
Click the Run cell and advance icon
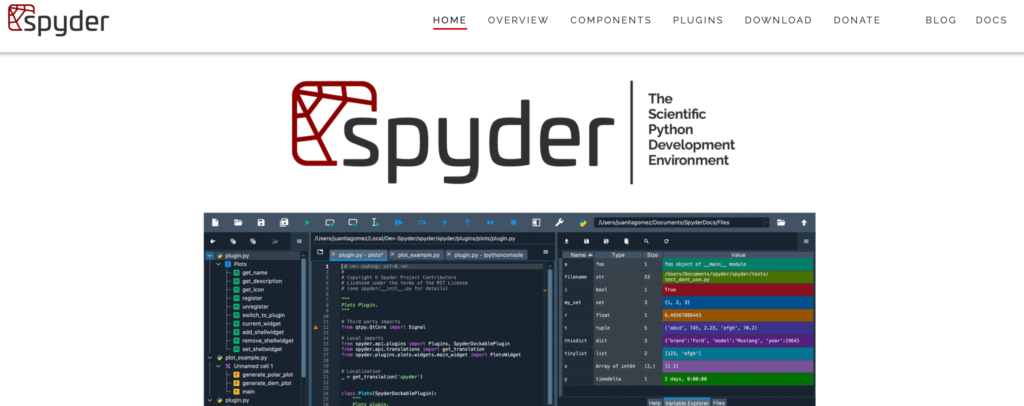coord(353,223)
